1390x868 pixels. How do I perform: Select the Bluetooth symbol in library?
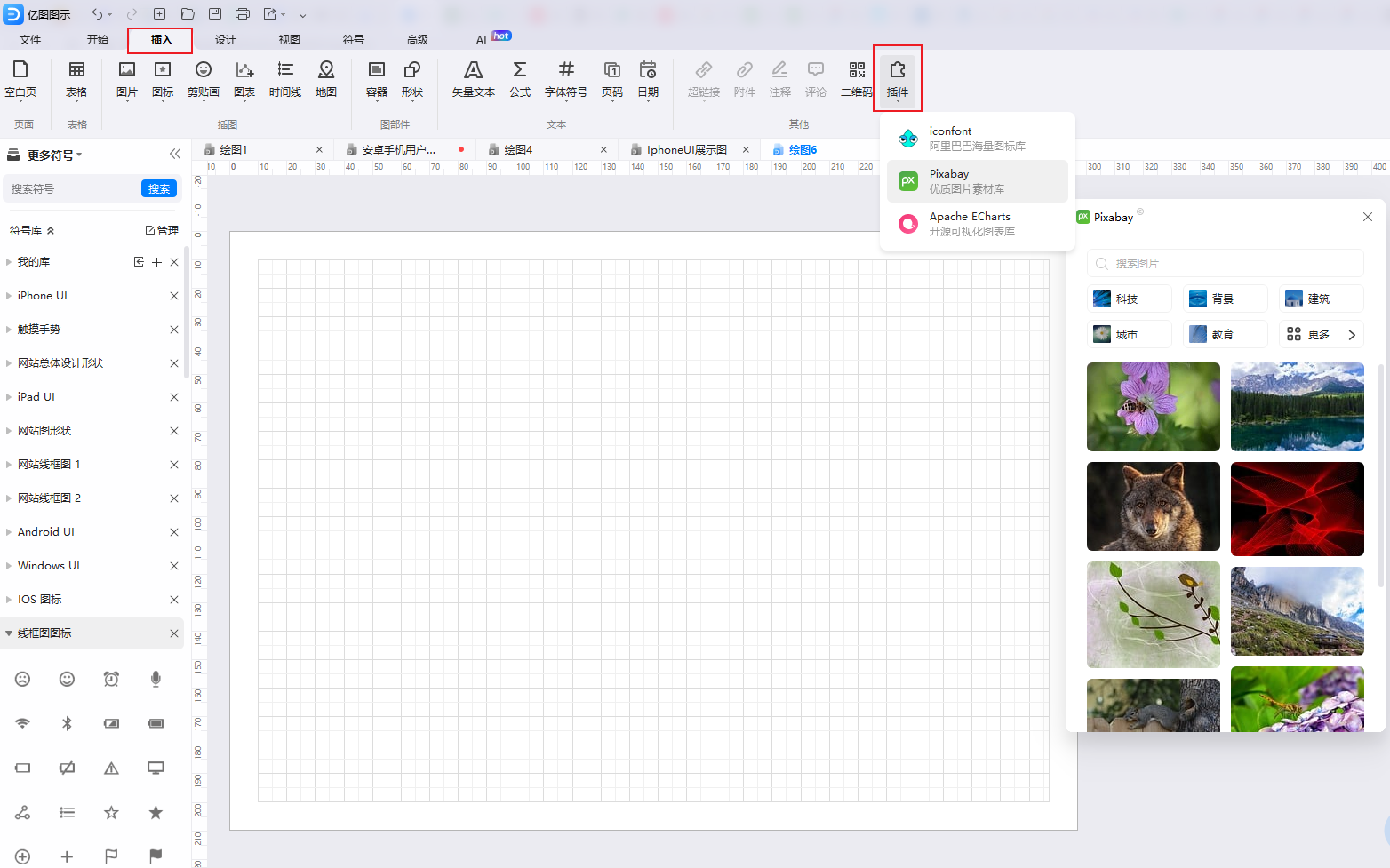(67, 723)
